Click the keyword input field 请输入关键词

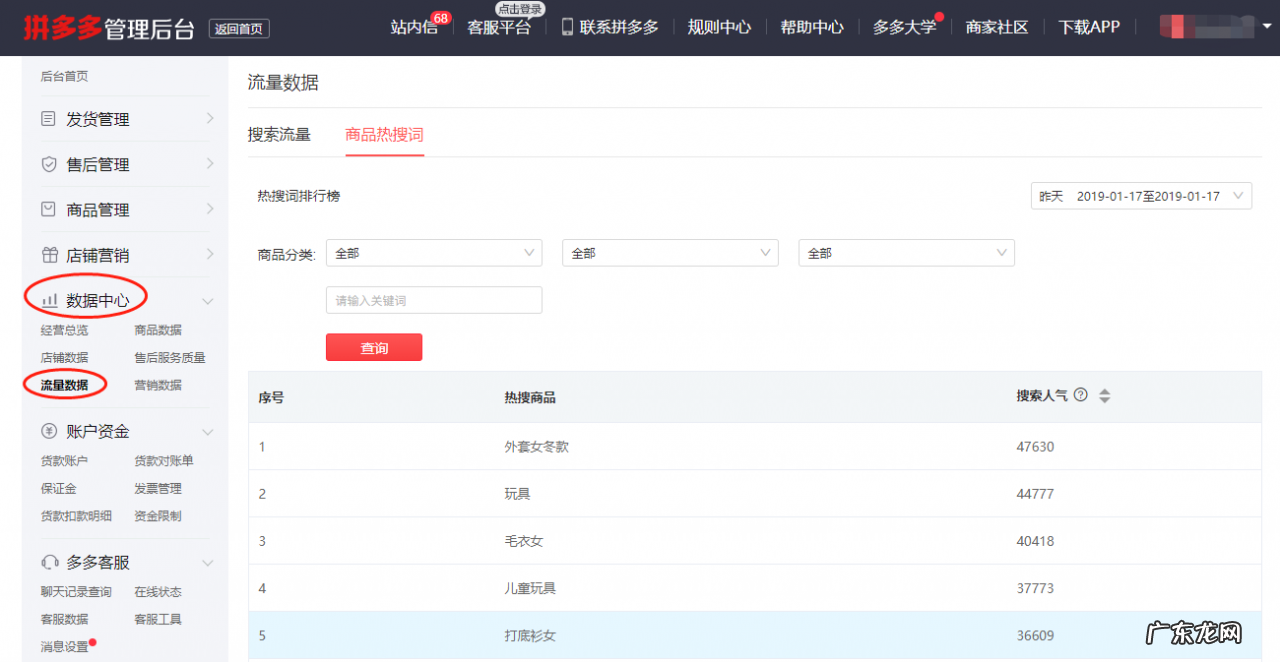pos(434,299)
